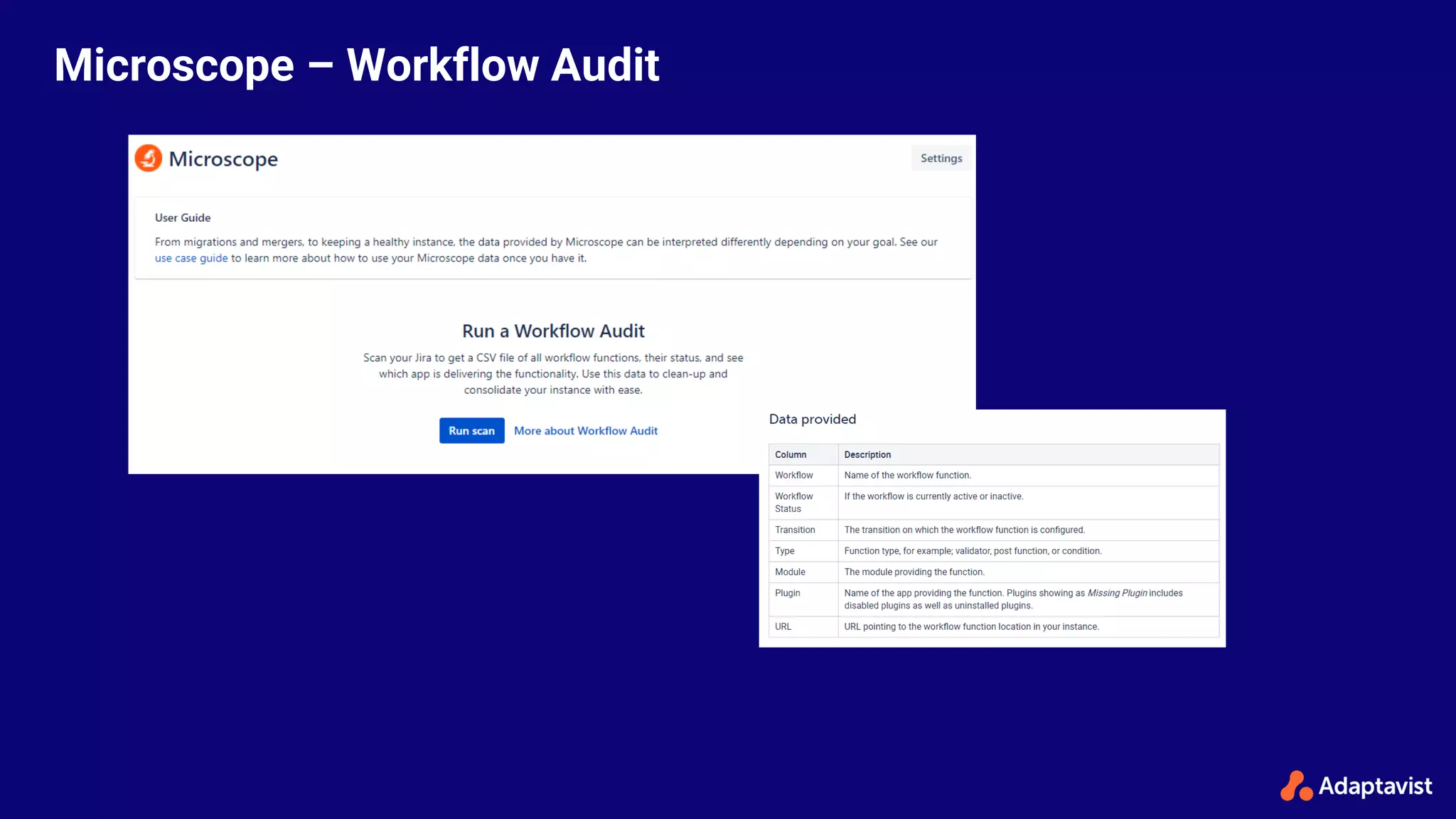Click the Workflow Status table cell
Image resolution: width=1456 pixels, height=819 pixels.
pyautogui.click(x=803, y=503)
